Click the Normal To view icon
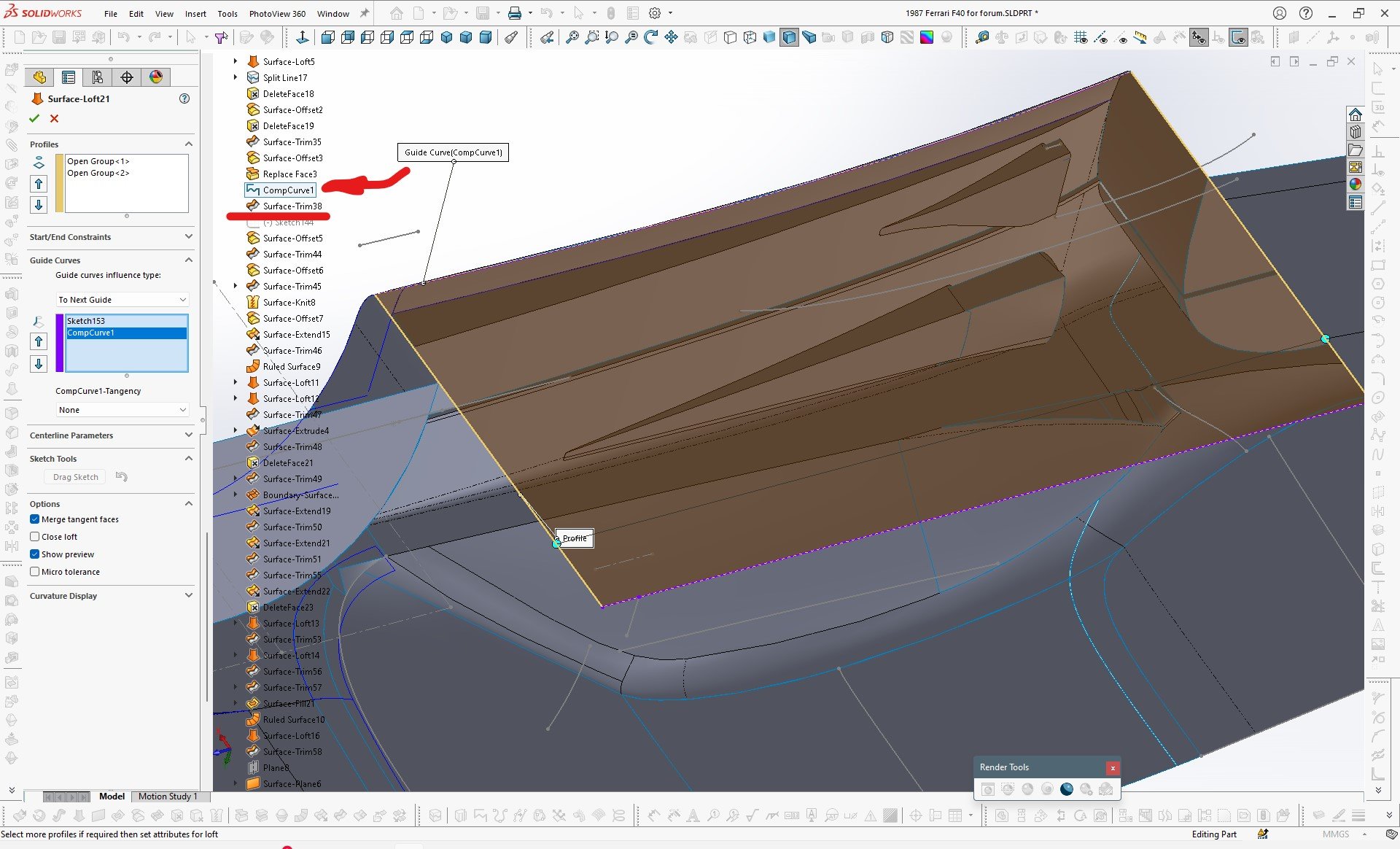This screenshot has width=1400, height=849. tap(302, 37)
